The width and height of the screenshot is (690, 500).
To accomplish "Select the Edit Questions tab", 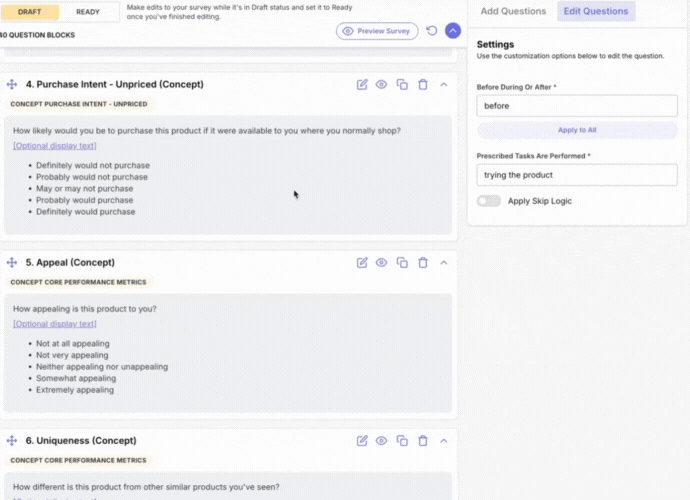I will pos(596,11).
